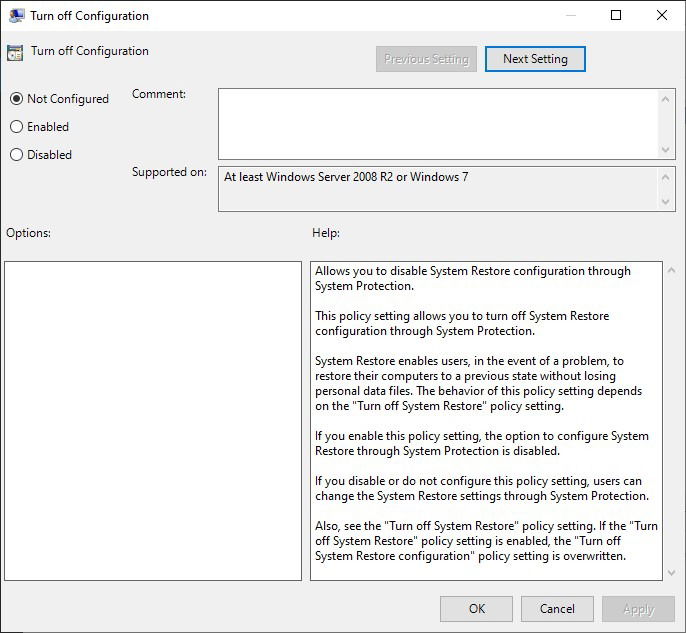Screen dimensions: 686x633
Task: Click the "Help:" label
Action: (326, 233)
